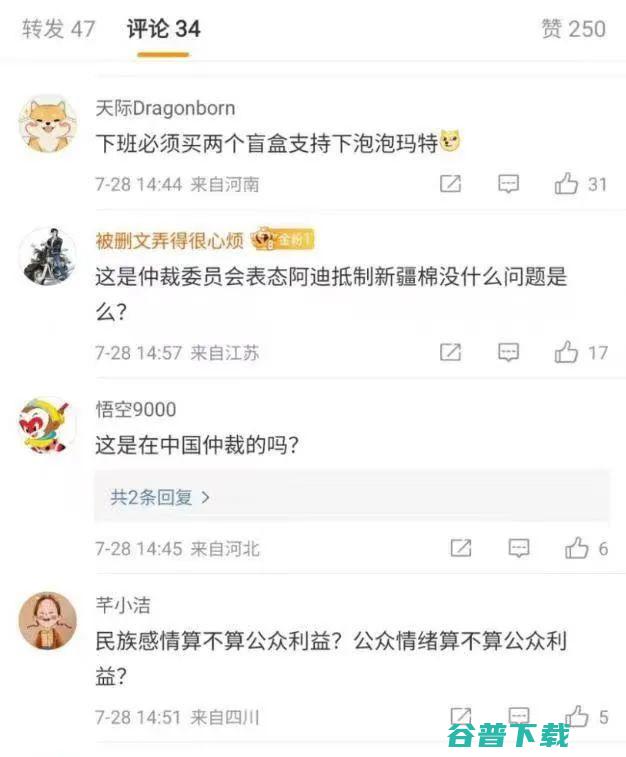Open reply on 天际Dragonborn's comment
Image resolution: width=626 pixels, height=757 pixels.
click(508, 184)
